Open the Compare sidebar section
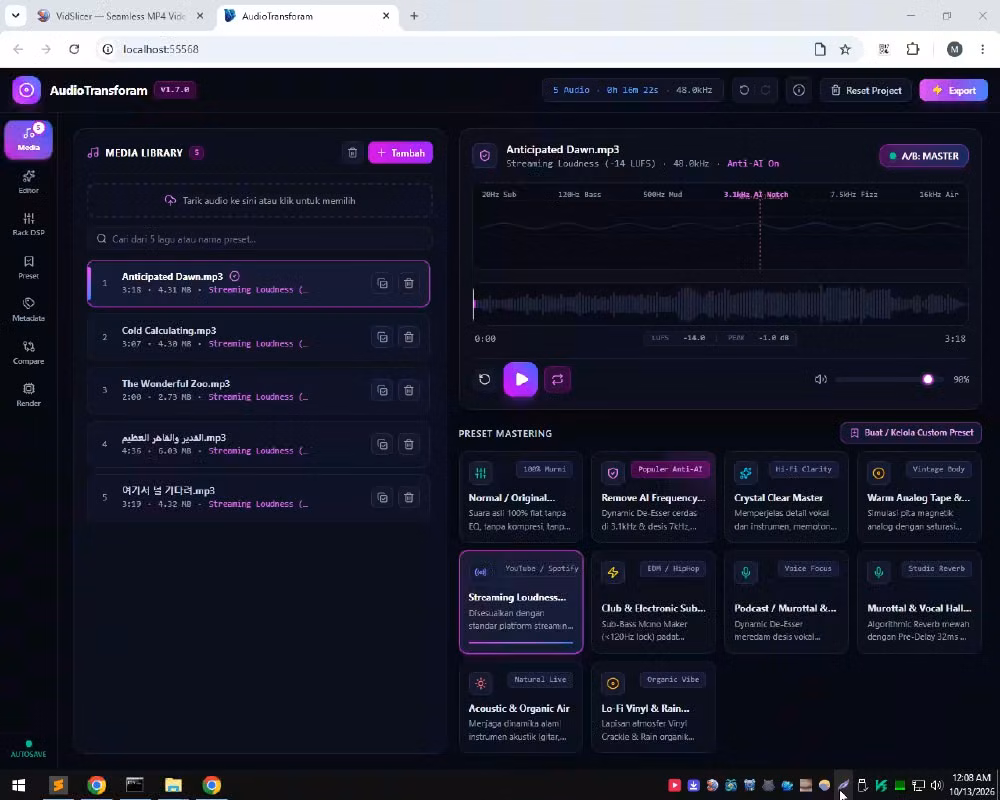The height and width of the screenshot is (800, 1000). 29,352
